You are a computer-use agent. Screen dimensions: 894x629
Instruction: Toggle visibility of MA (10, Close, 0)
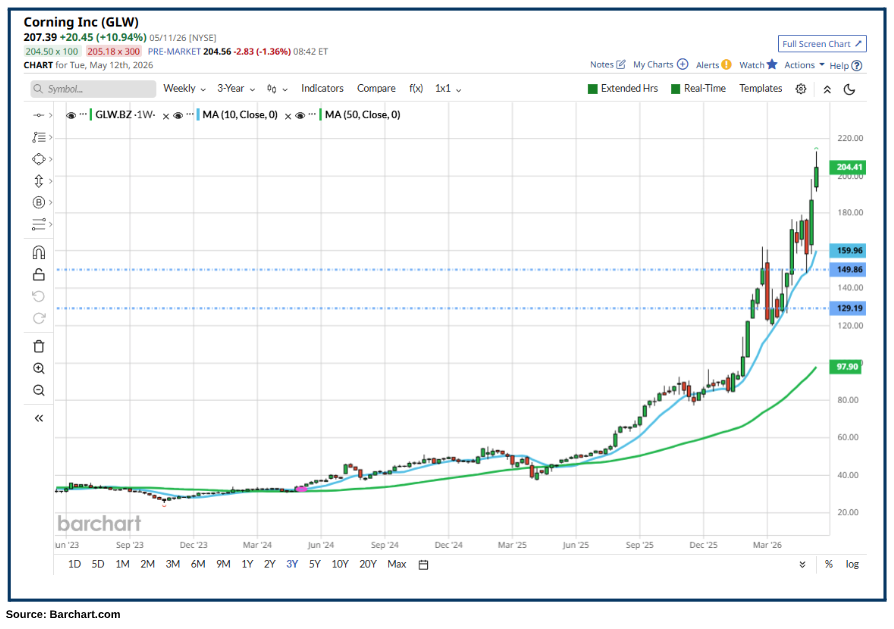[178, 115]
